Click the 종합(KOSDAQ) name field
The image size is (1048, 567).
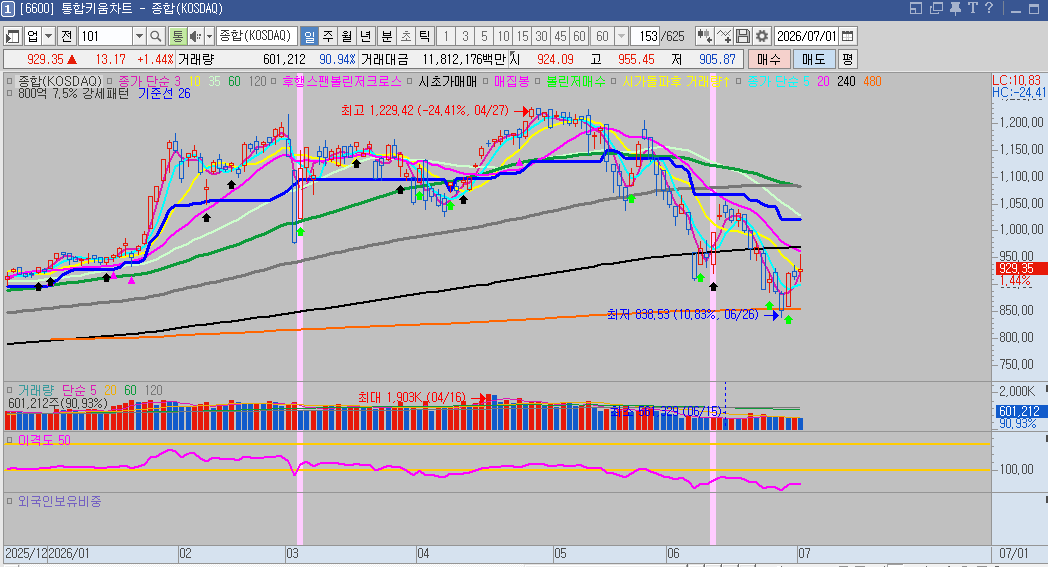click(x=257, y=36)
